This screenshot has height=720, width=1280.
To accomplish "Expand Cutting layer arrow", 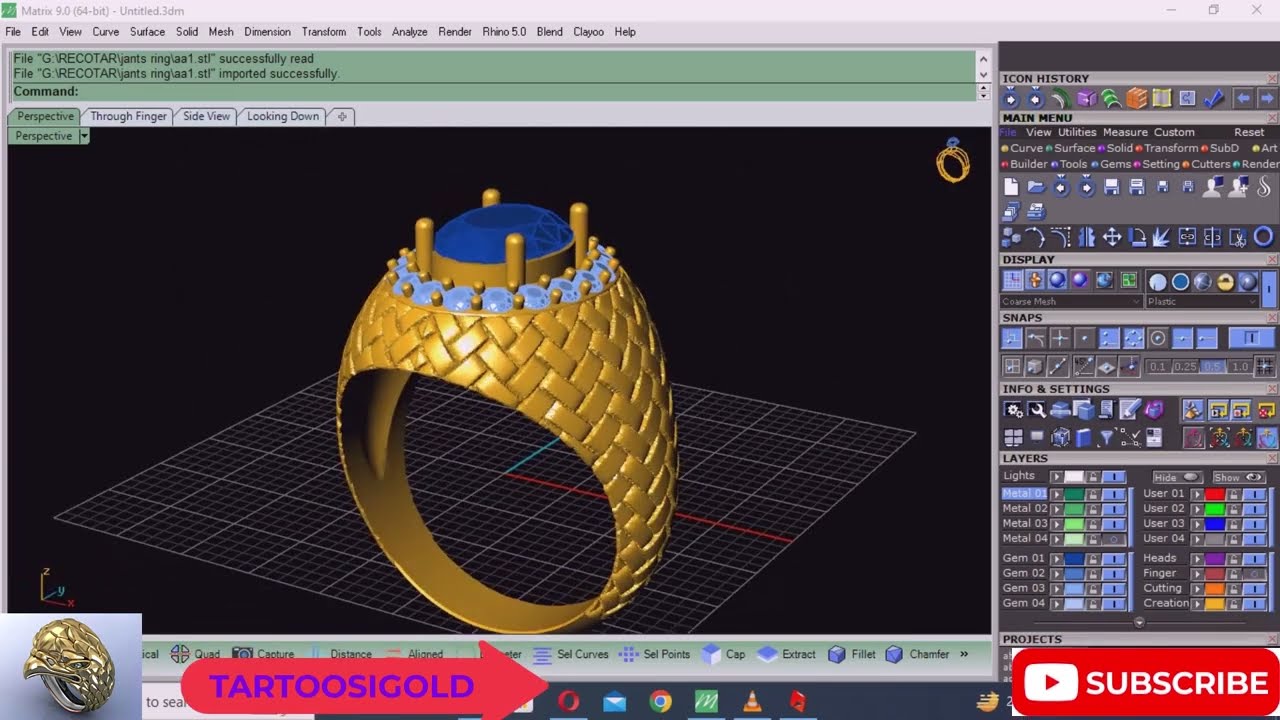I will tap(1197, 589).
